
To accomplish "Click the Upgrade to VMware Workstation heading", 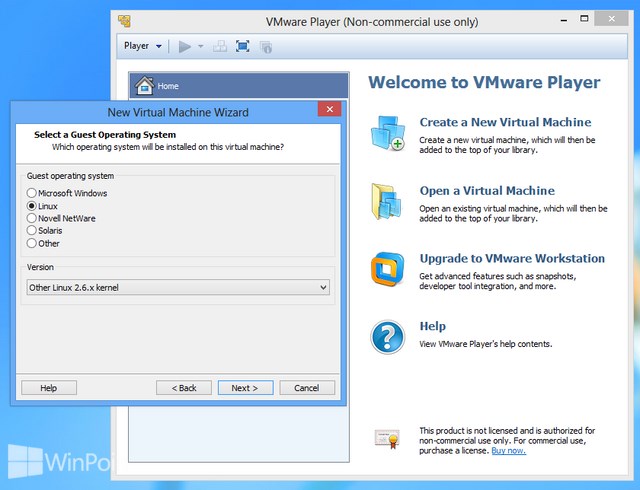I will 512,258.
